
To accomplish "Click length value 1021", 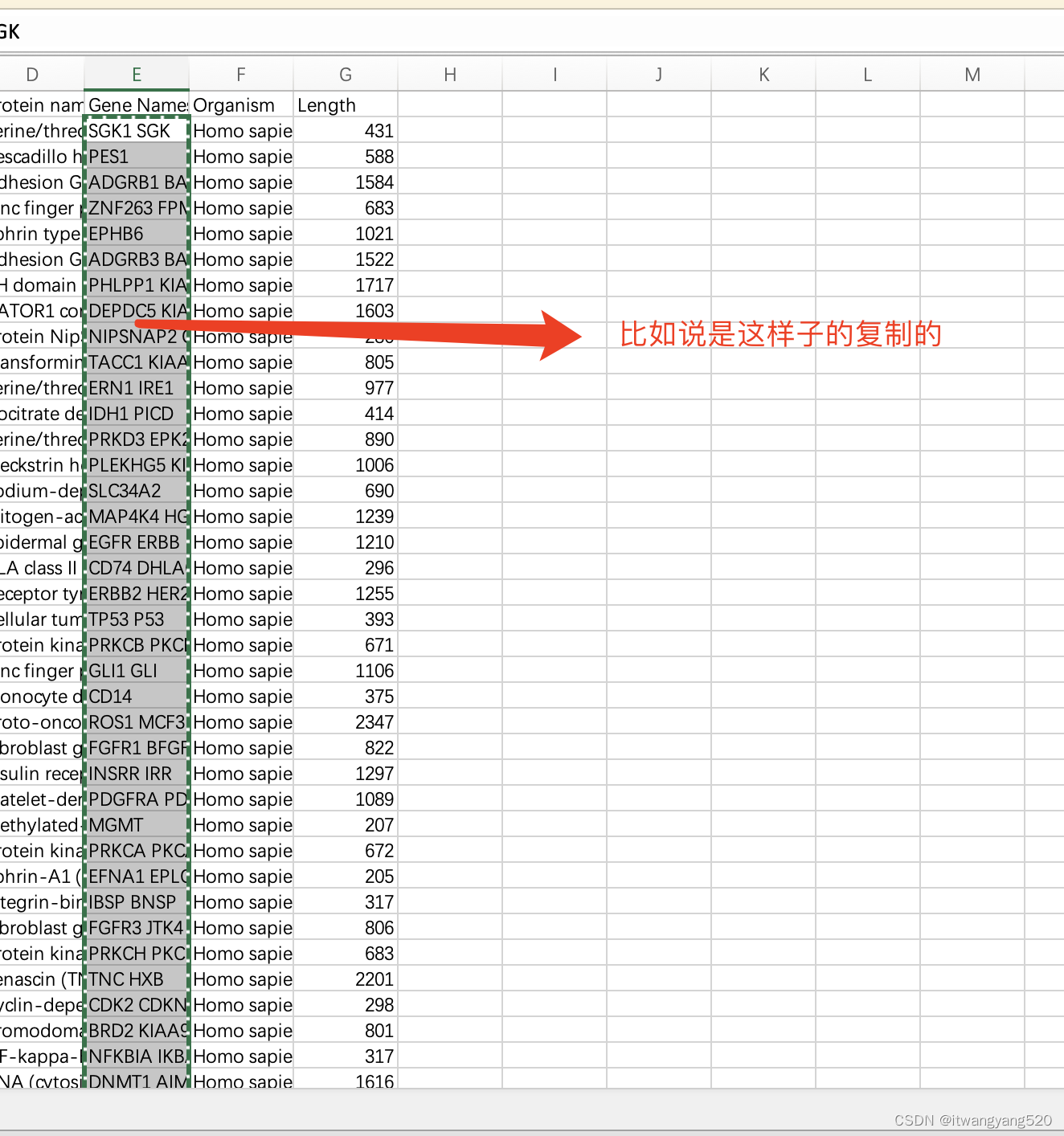I will [346, 233].
